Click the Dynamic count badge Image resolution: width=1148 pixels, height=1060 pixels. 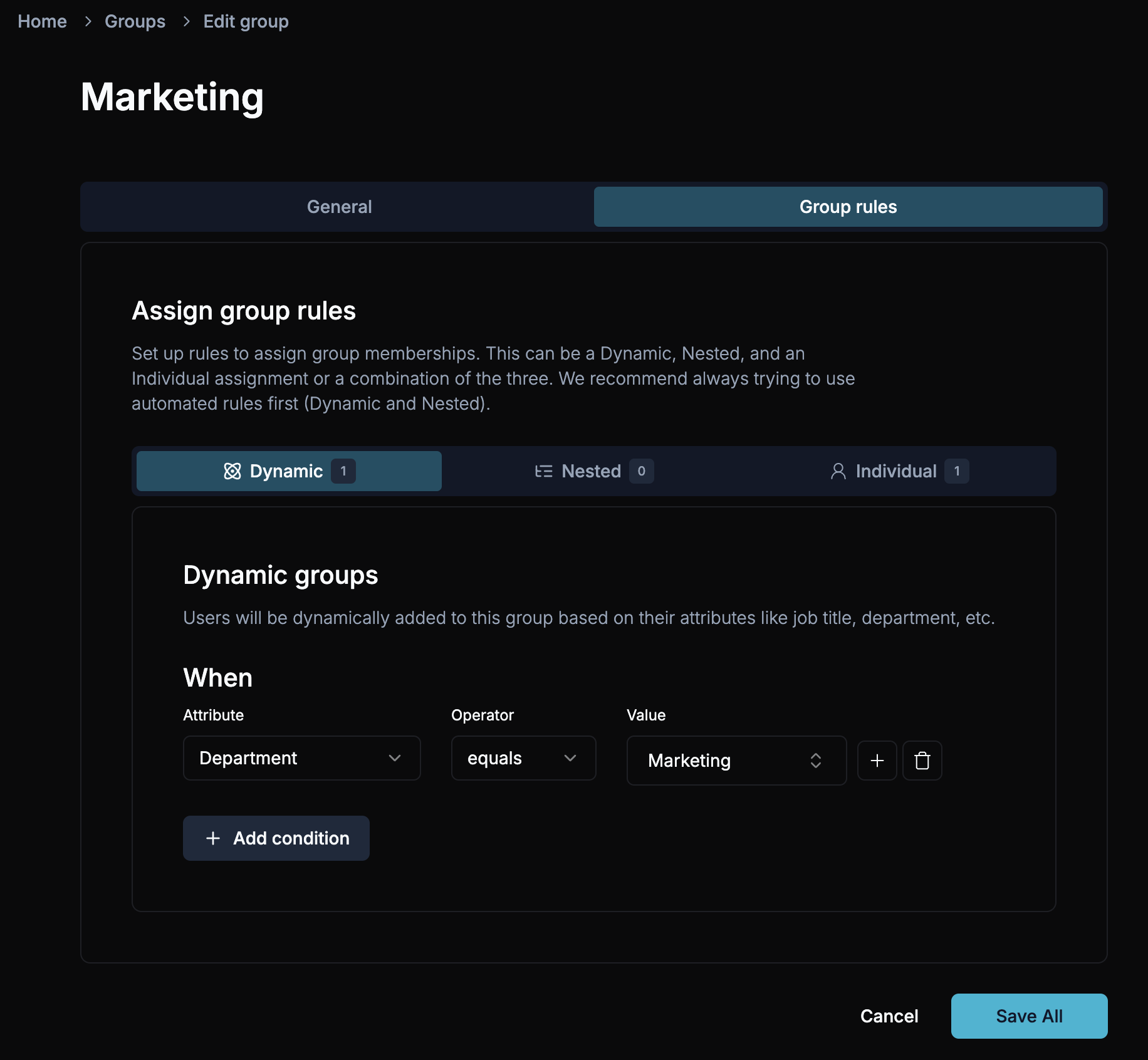tap(343, 471)
